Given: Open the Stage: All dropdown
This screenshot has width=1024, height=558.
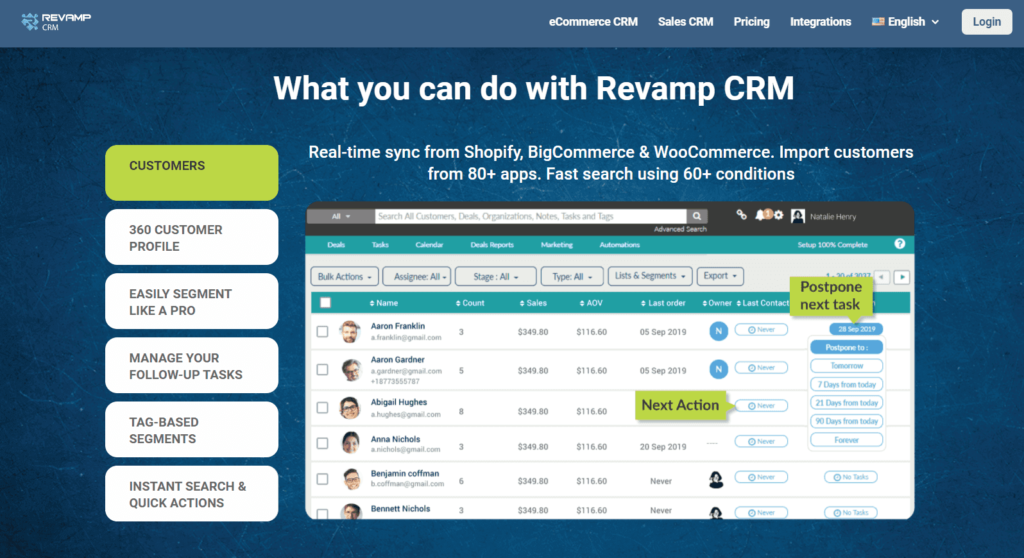Looking at the screenshot, I should tap(496, 276).
